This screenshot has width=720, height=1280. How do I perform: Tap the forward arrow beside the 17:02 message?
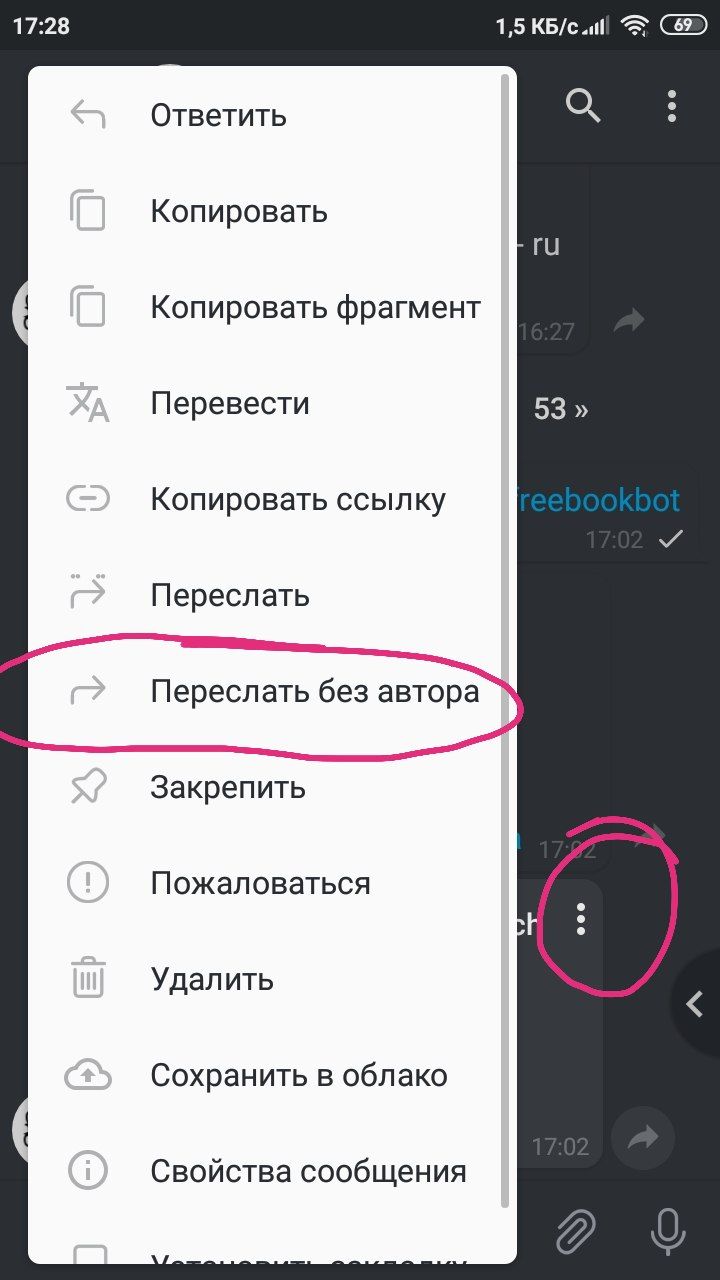(x=644, y=1137)
